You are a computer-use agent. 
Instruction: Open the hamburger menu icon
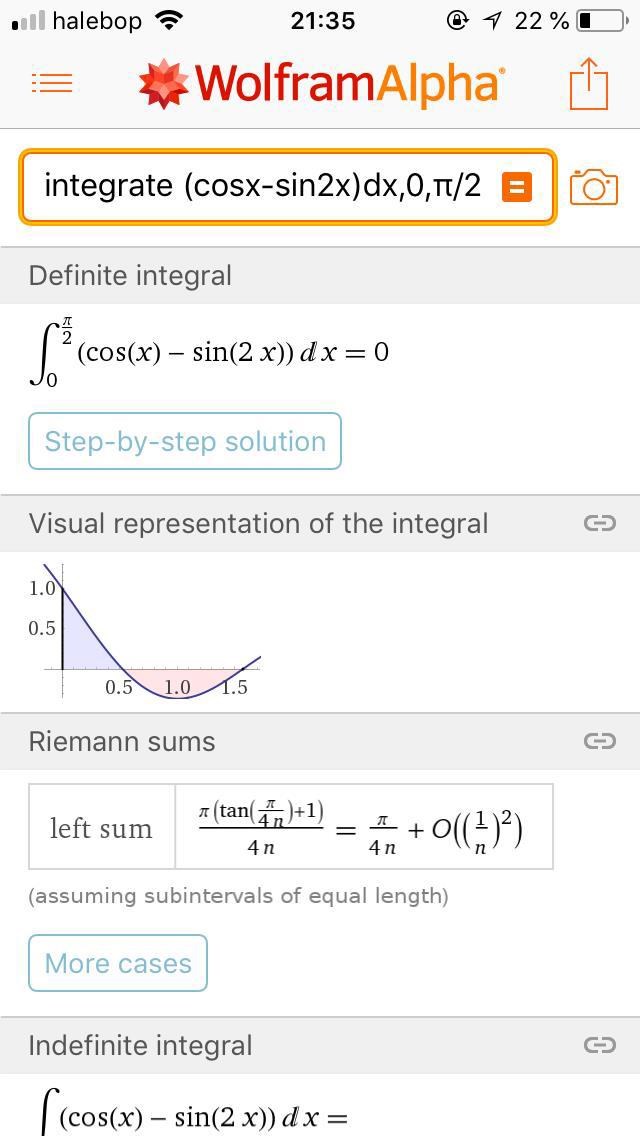tap(52, 83)
